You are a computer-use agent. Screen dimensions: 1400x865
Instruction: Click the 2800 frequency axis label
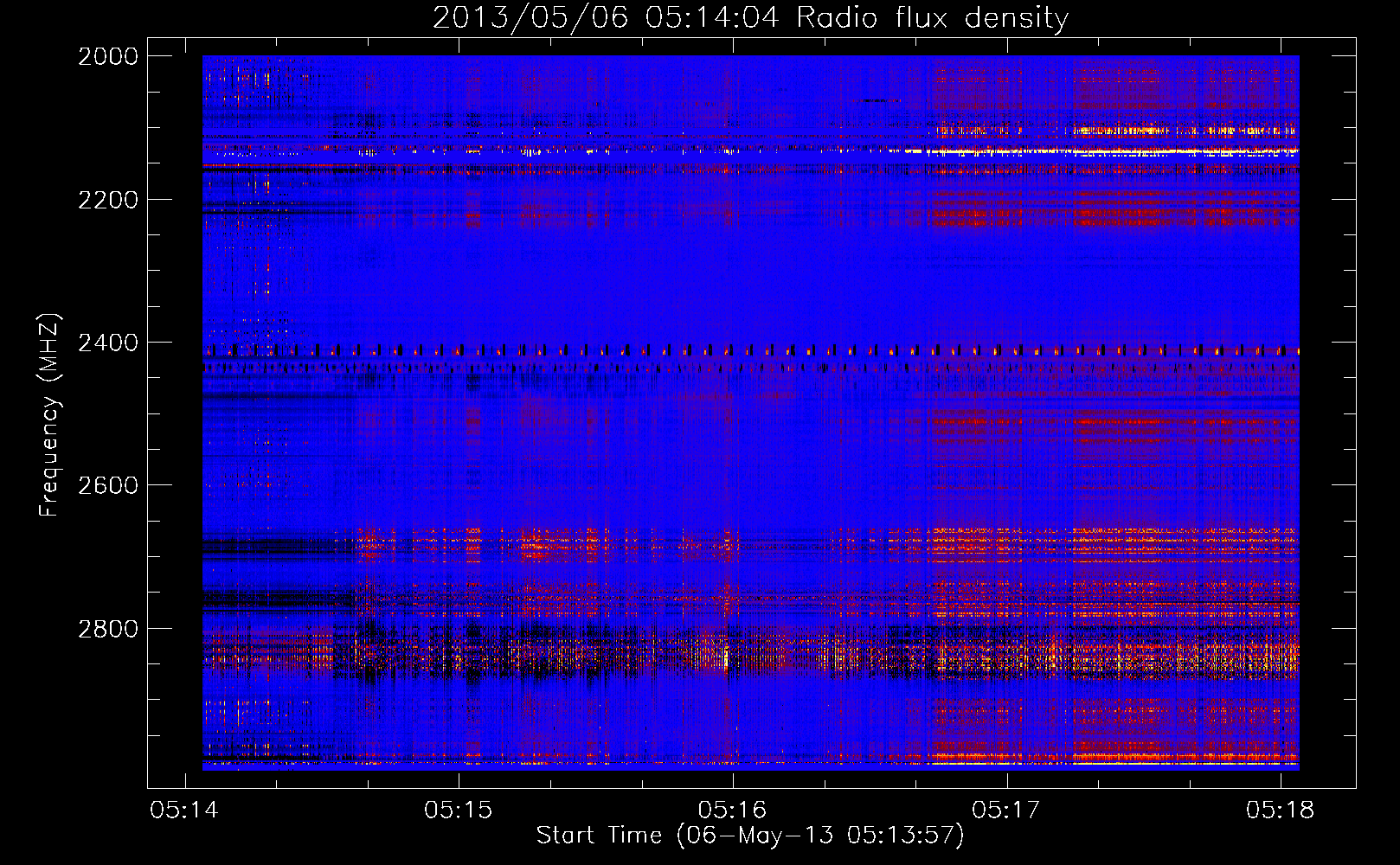coord(108,629)
